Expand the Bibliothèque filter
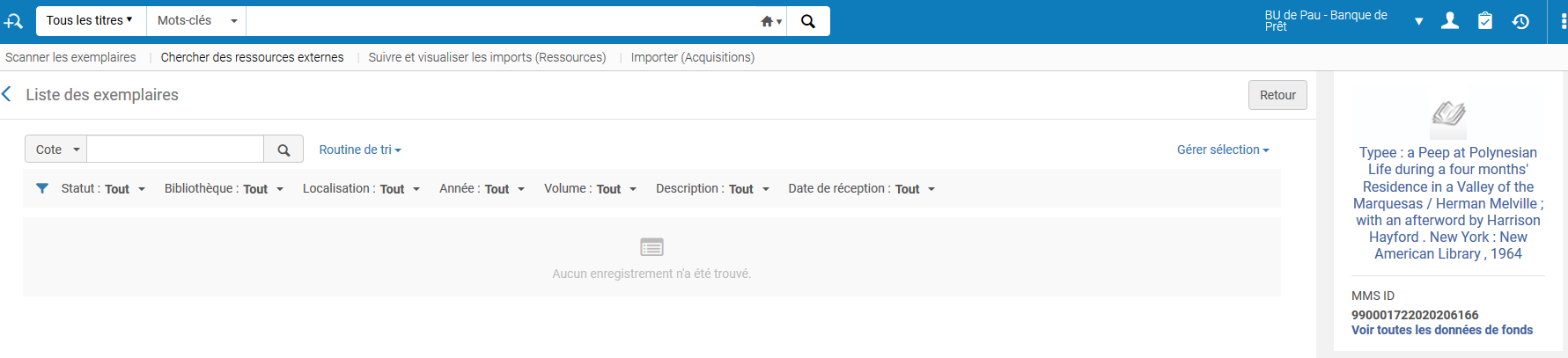The image size is (1568, 358). coord(224,189)
